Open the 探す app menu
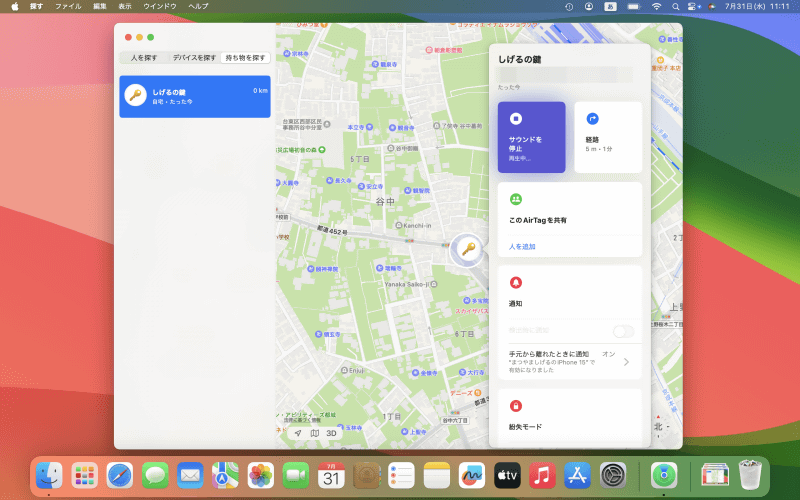 point(36,6)
